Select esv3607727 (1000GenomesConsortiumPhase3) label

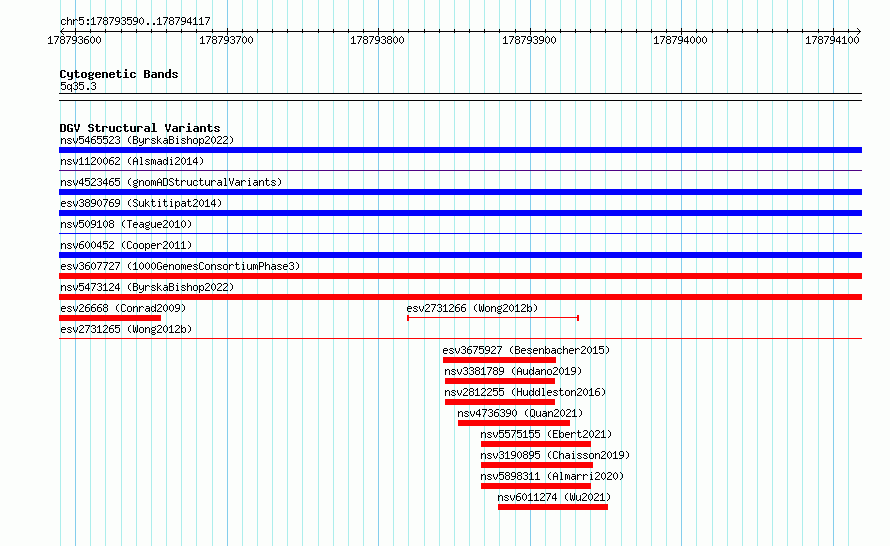180,266
